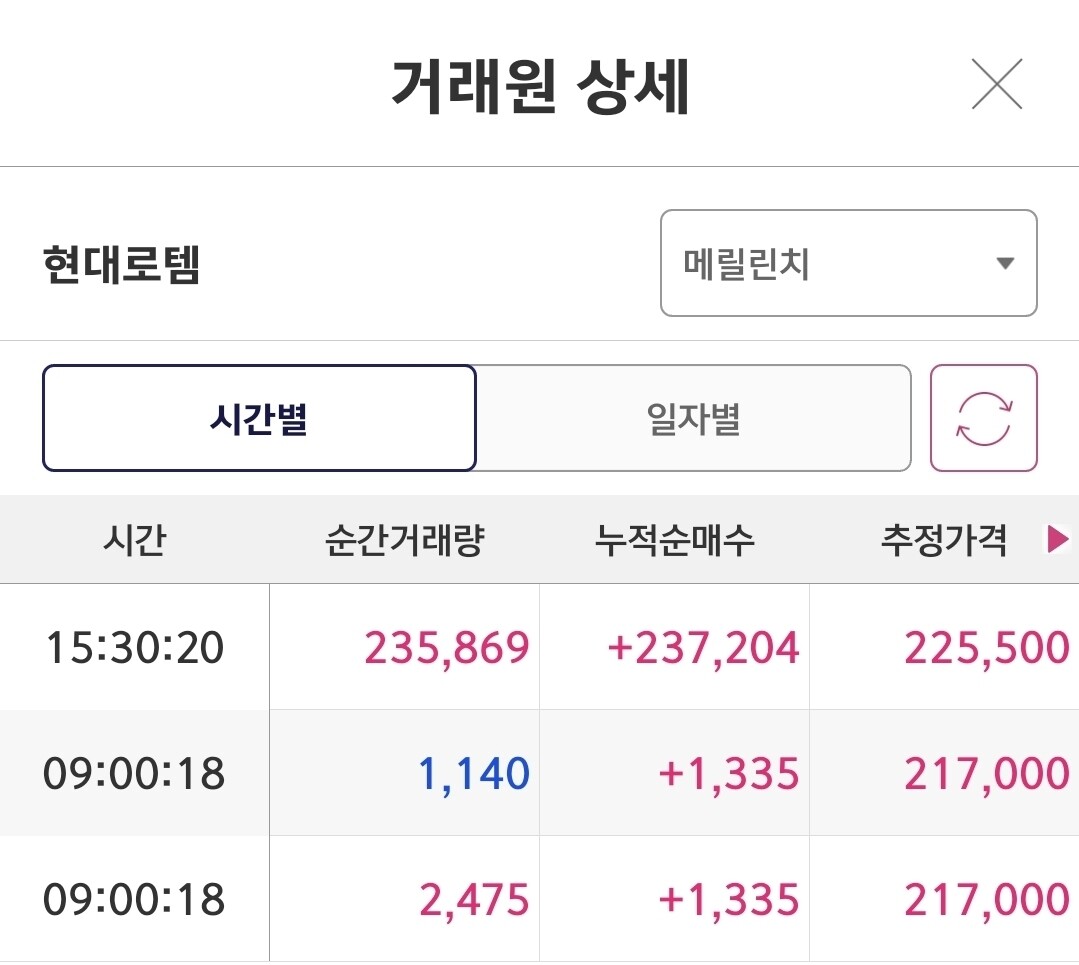1079x965 pixels.
Task: Click the 225,500 estimated price cell
Action: coord(986,648)
